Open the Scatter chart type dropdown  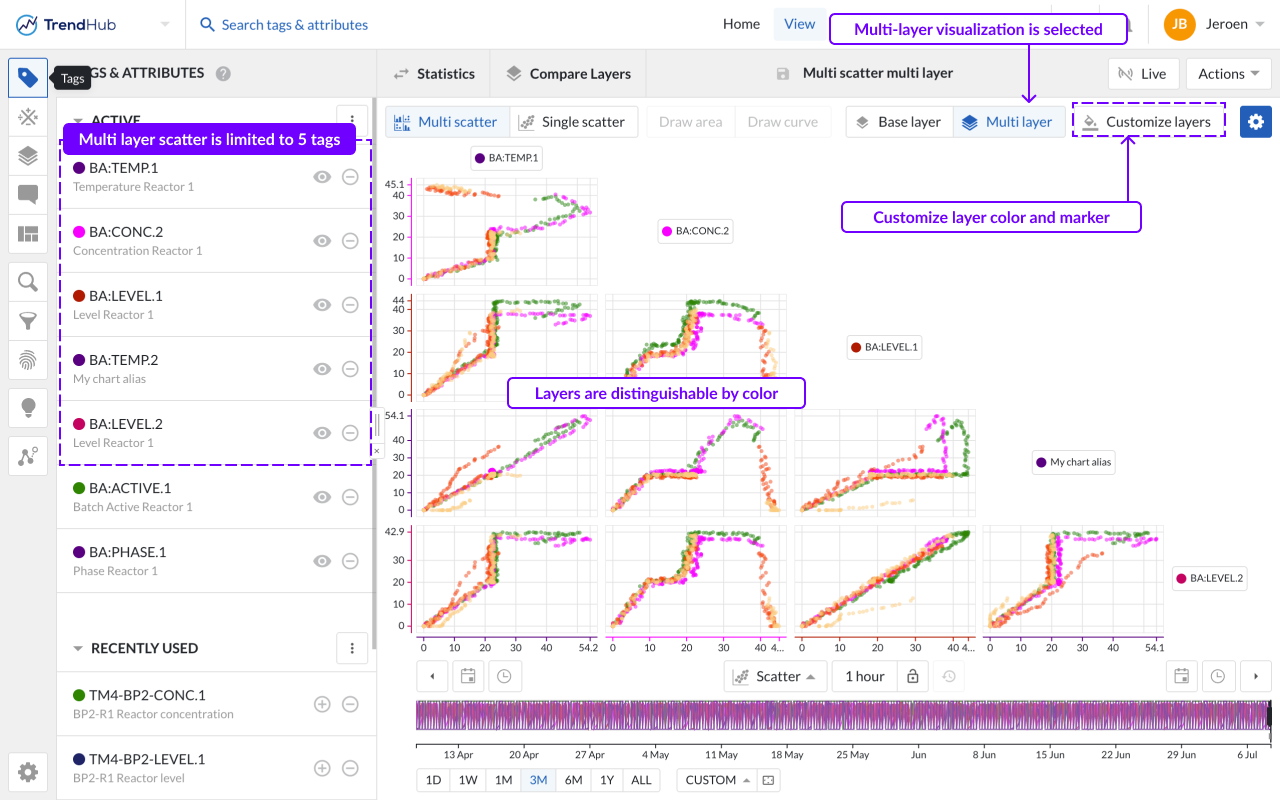775,676
